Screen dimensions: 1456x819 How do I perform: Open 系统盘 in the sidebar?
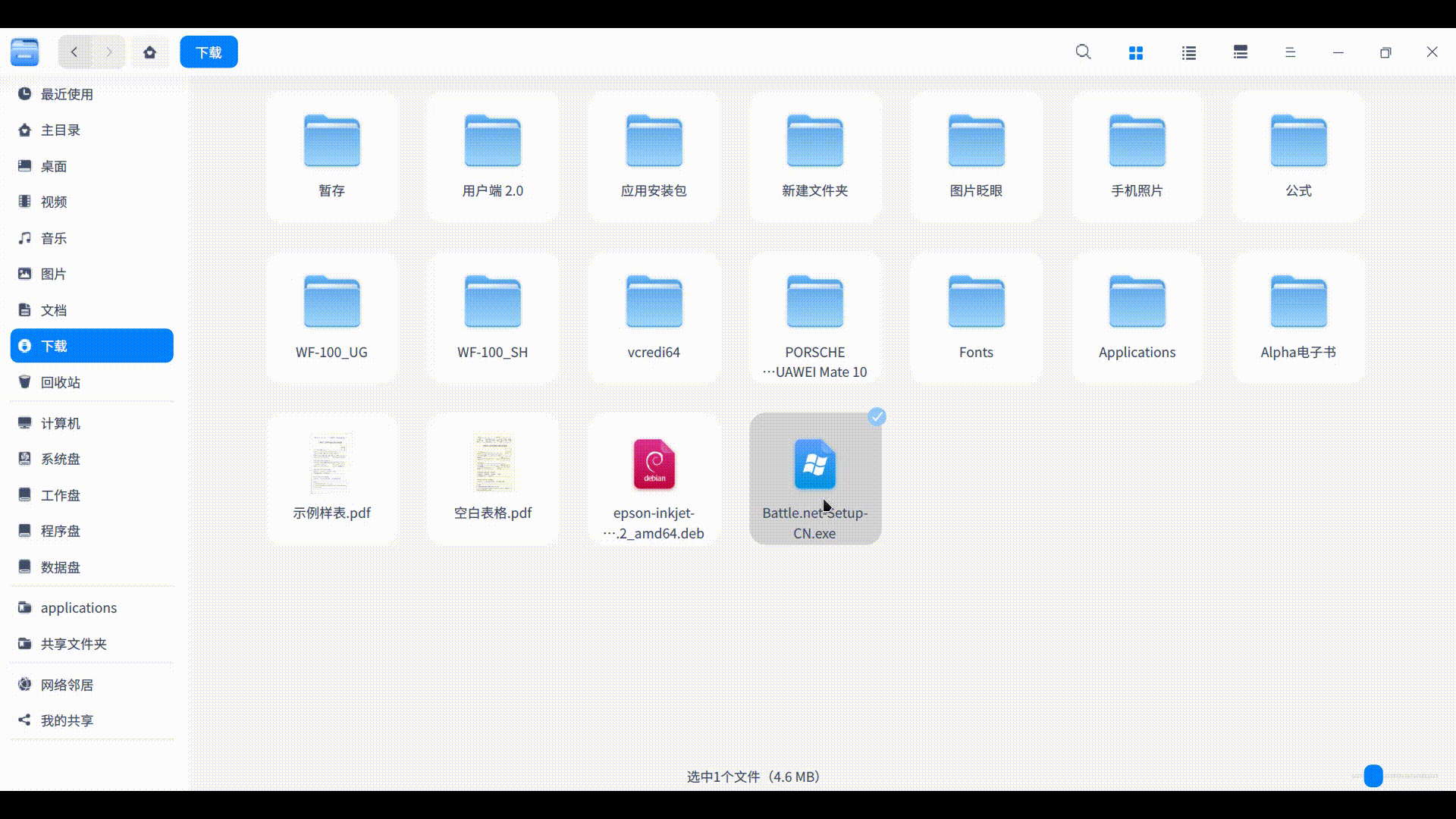pyautogui.click(x=61, y=459)
